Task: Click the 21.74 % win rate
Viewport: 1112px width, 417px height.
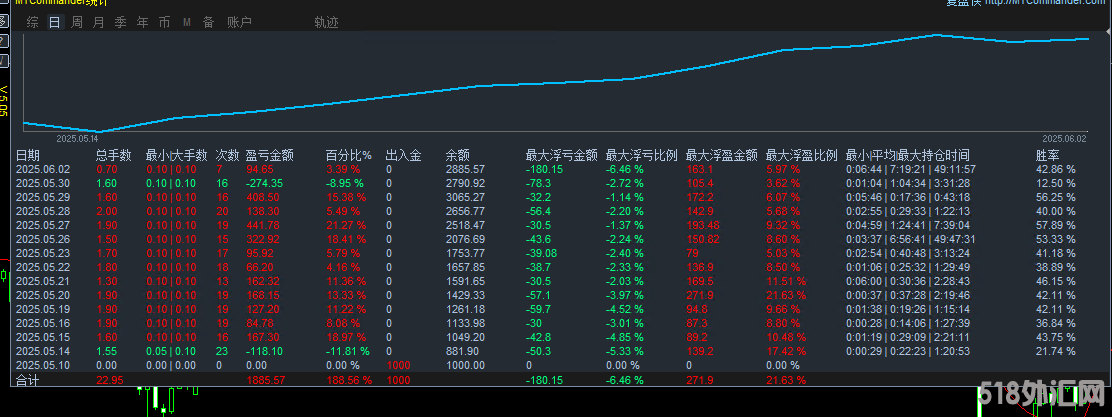Action: (x=1056, y=351)
